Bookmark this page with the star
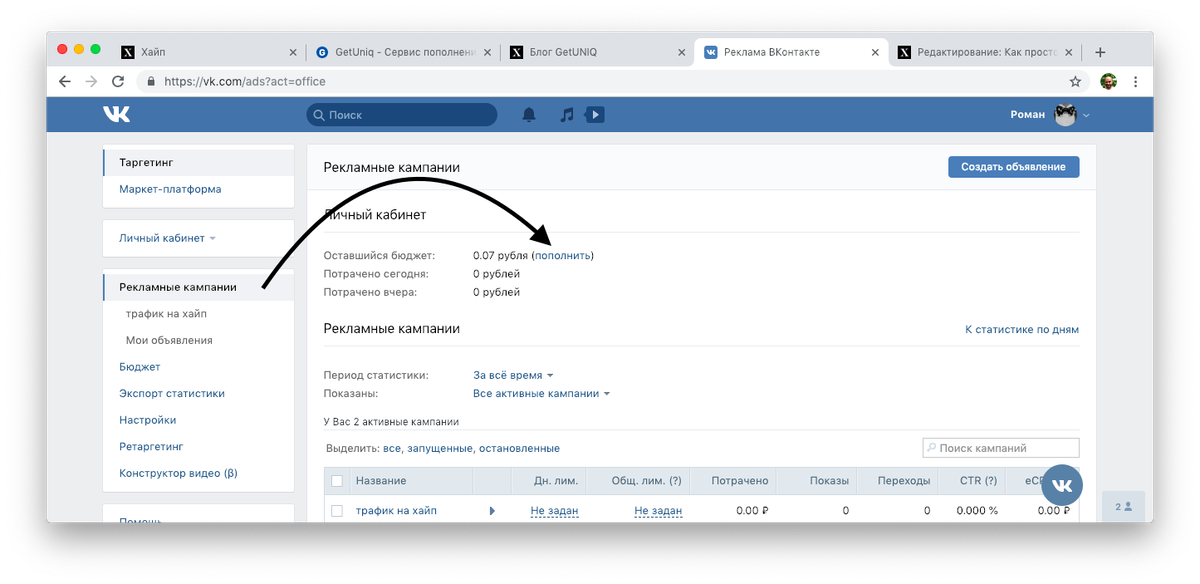 click(1075, 82)
